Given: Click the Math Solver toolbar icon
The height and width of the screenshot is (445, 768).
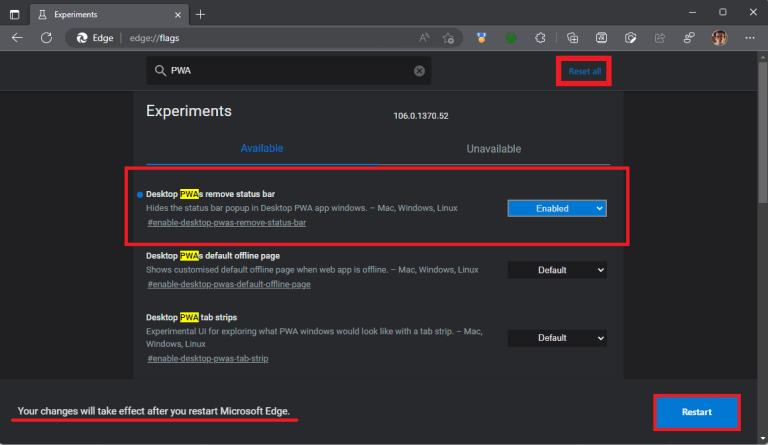Looking at the screenshot, I should pyautogui.click(x=601, y=38).
